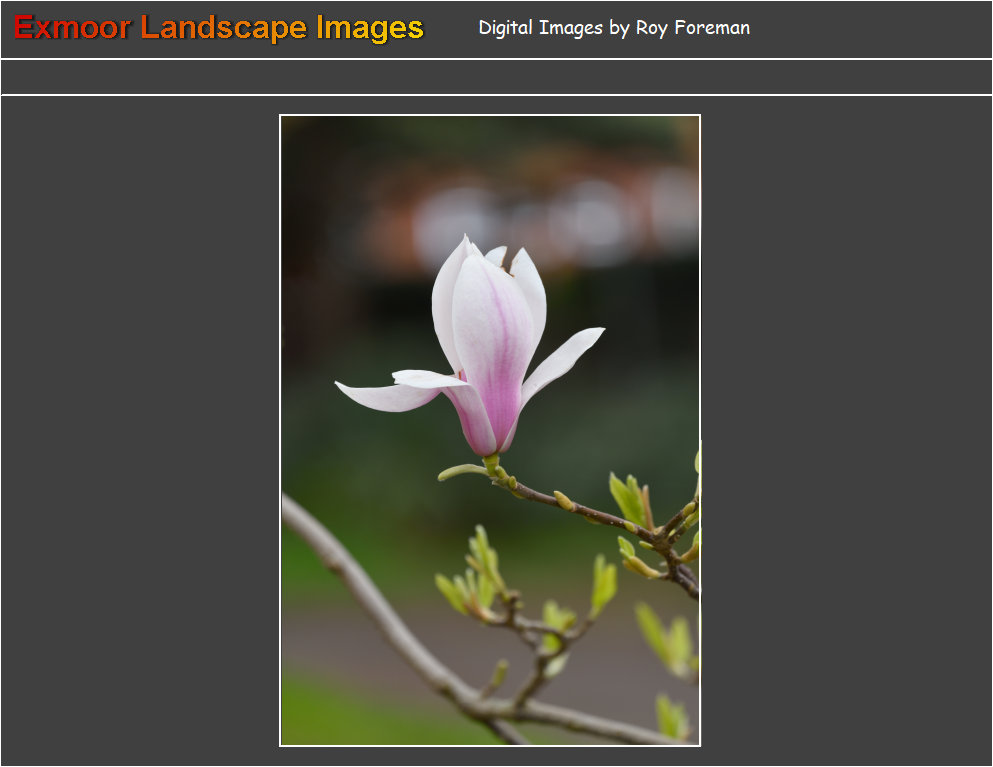Click the empty navigation bar below the header
Screen dimensions: 993x767
pyautogui.click(x=496, y=77)
